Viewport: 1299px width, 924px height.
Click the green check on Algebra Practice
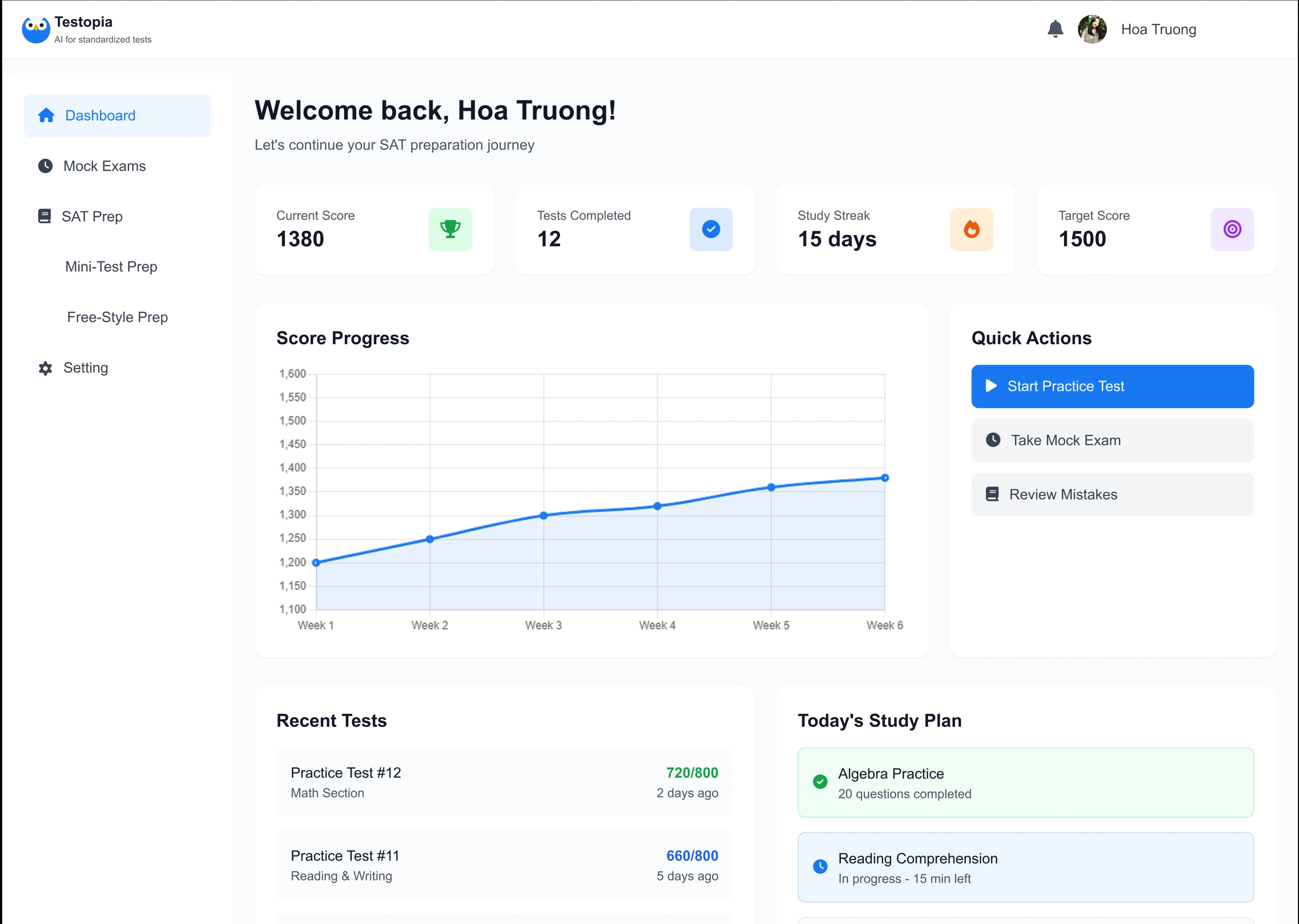[x=820, y=782]
